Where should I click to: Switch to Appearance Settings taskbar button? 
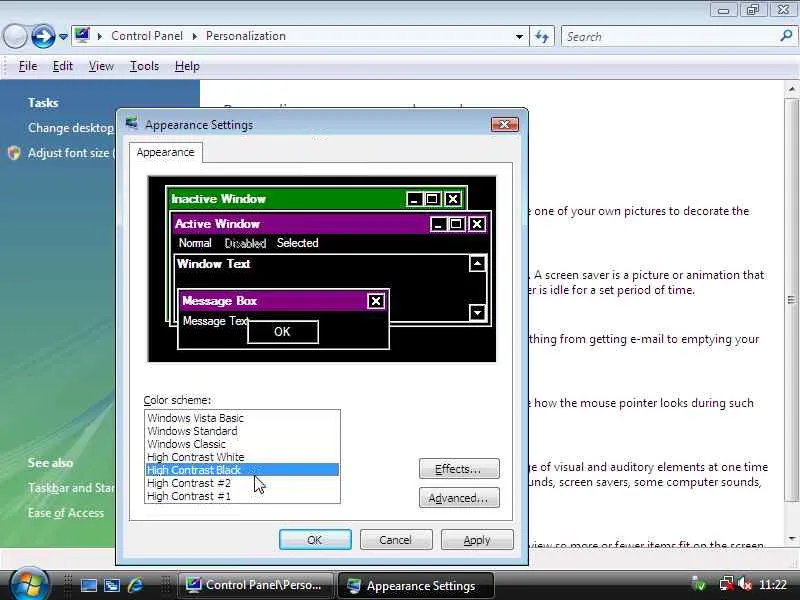tap(415, 585)
